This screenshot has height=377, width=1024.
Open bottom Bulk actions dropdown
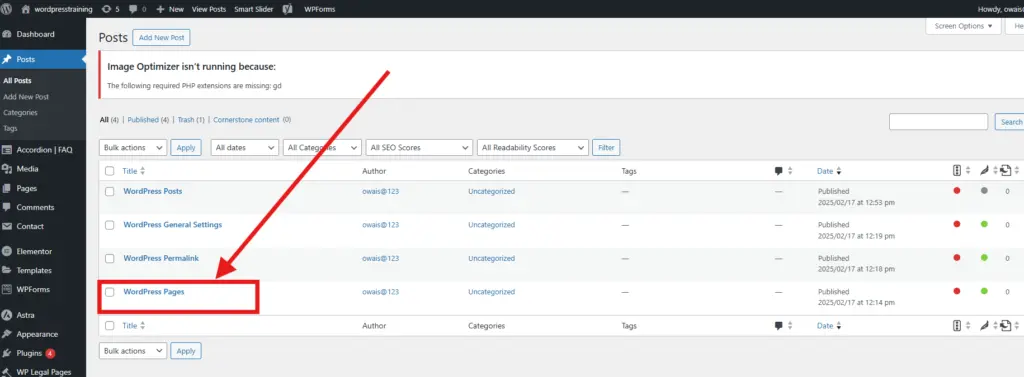pyautogui.click(x=133, y=351)
